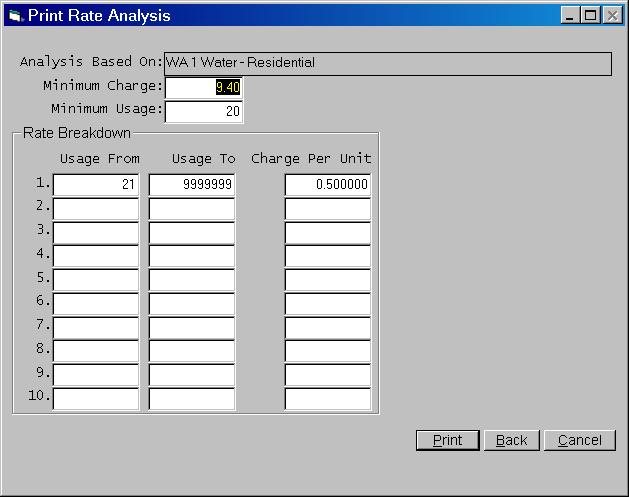629x497 pixels.
Task: Click row 1 Usage From field
Action: [x=96, y=185]
